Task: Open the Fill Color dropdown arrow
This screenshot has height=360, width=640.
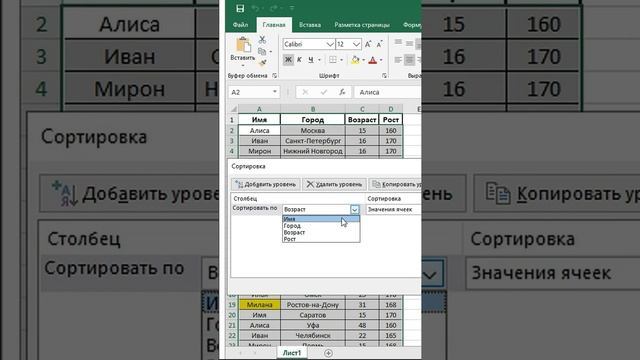Action: tap(363, 60)
